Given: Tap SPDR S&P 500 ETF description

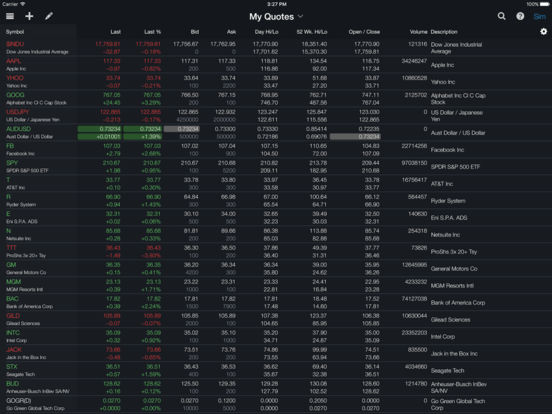Looking at the screenshot, I should (x=455, y=167).
